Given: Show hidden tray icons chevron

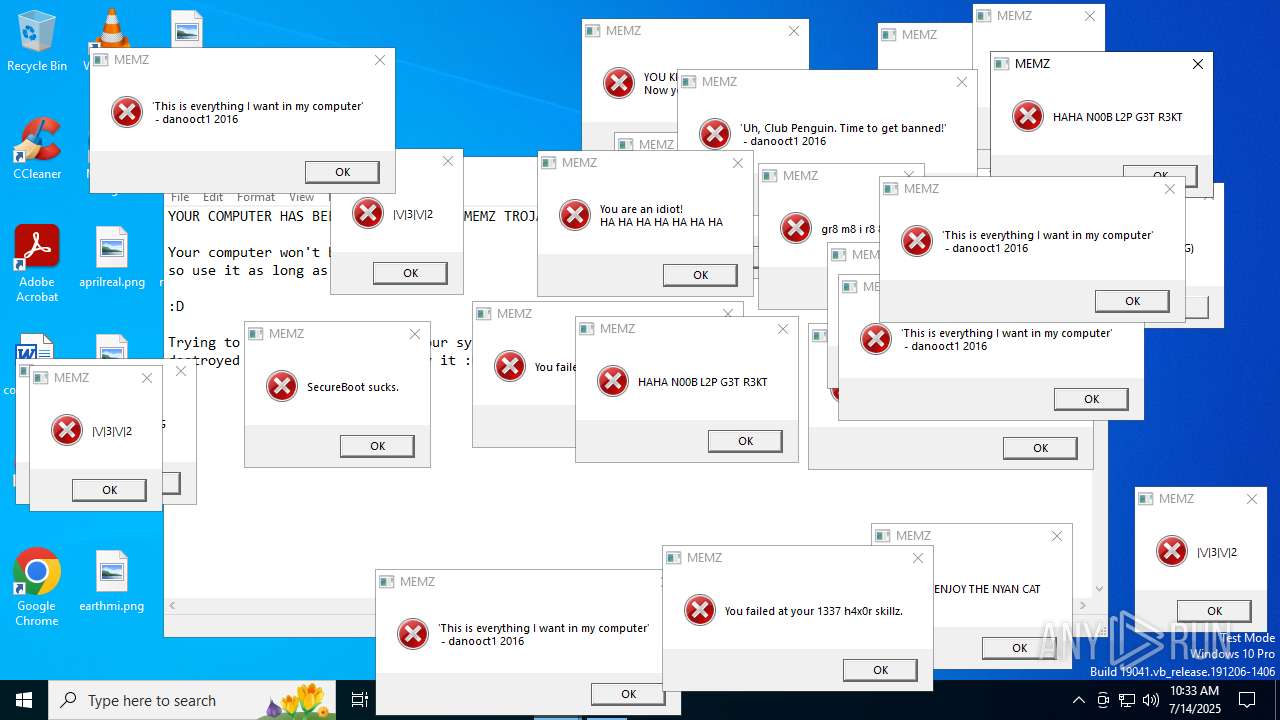Looking at the screenshot, I should pos(1079,700).
